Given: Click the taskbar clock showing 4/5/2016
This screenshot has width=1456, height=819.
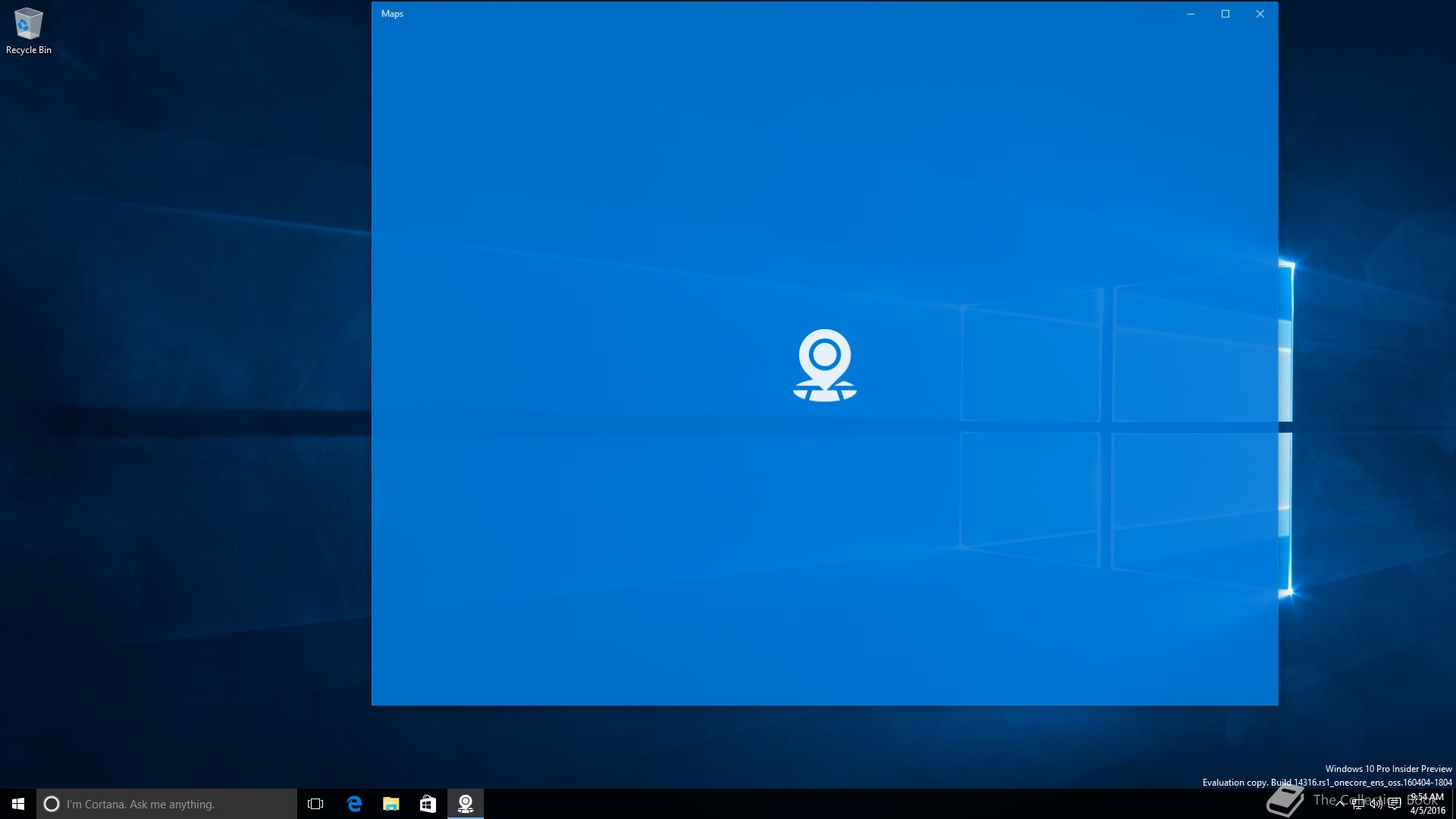Looking at the screenshot, I should pyautogui.click(x=1427, y=804).
